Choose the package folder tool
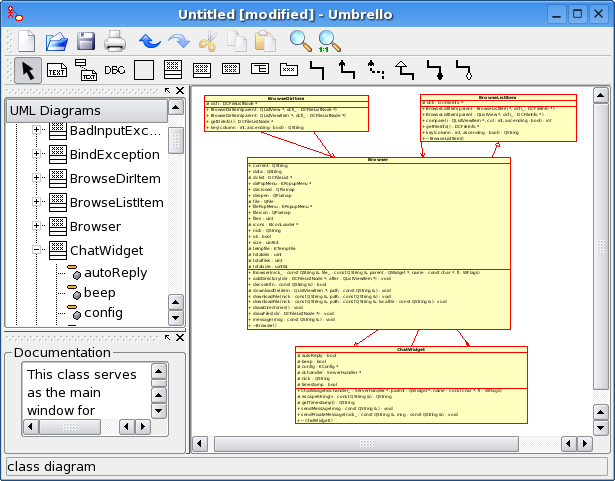The width and height of the screenshot is (615, 481). [289, 69]
